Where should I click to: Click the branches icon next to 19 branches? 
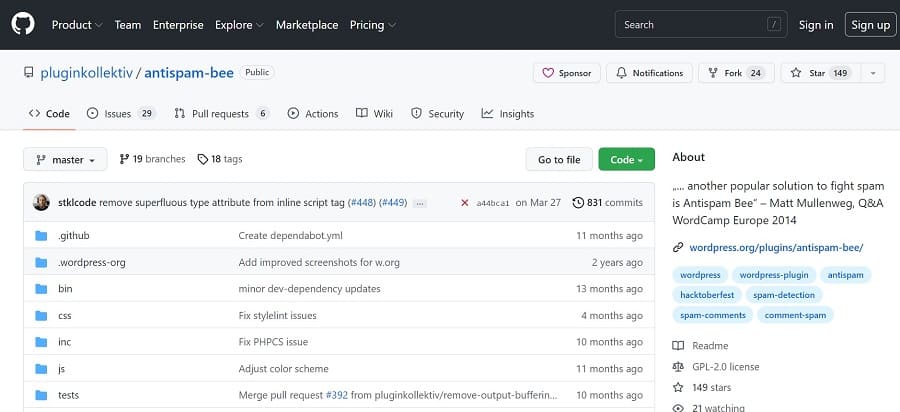124,159
